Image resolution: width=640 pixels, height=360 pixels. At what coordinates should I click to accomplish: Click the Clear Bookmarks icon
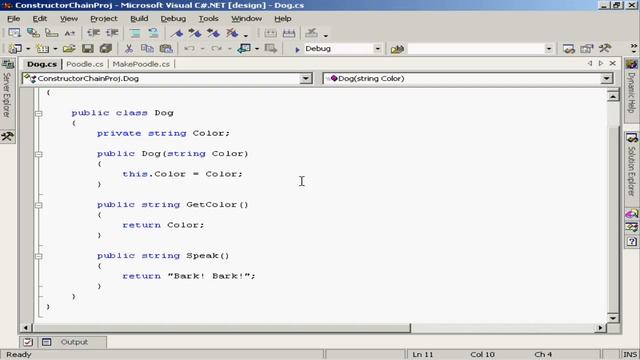232,33
